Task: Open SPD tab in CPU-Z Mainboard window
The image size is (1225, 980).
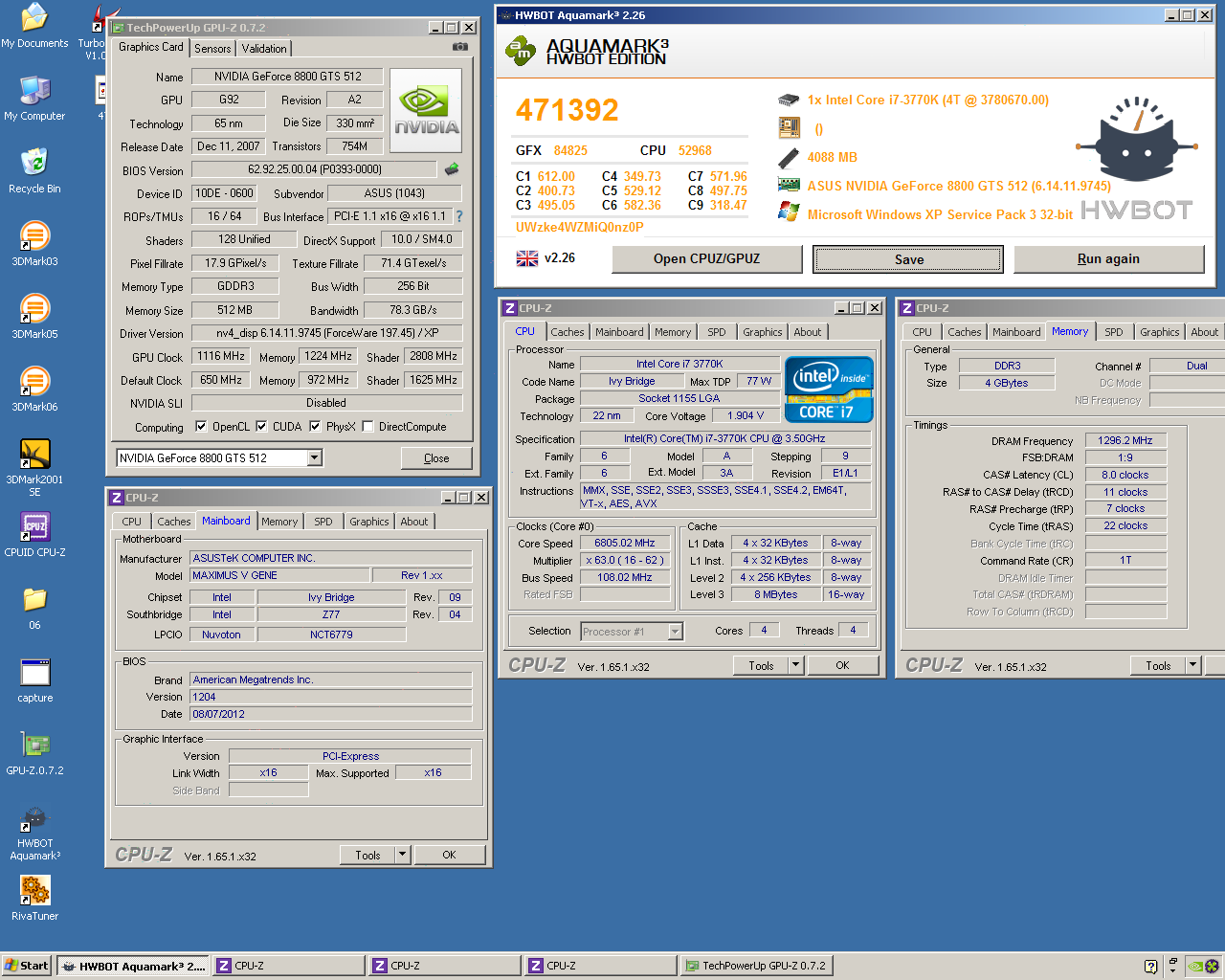Action: pos(323,522)
